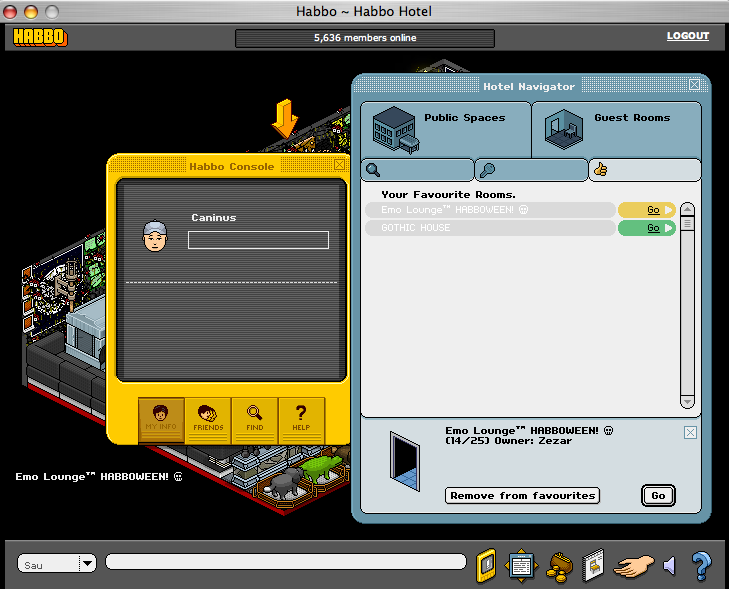This screenshot has height=589, width=729.
Task: Click the Caninus avatar head
Action: (155, 236)
